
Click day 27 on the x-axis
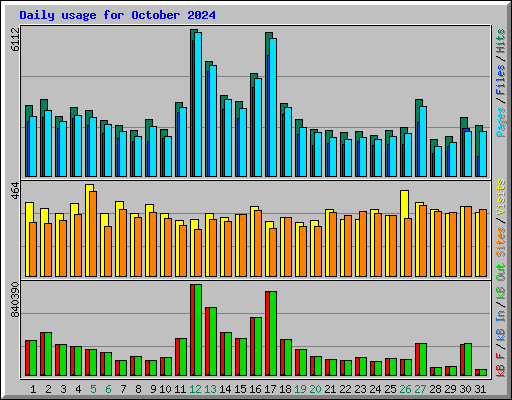coord(420,389)
